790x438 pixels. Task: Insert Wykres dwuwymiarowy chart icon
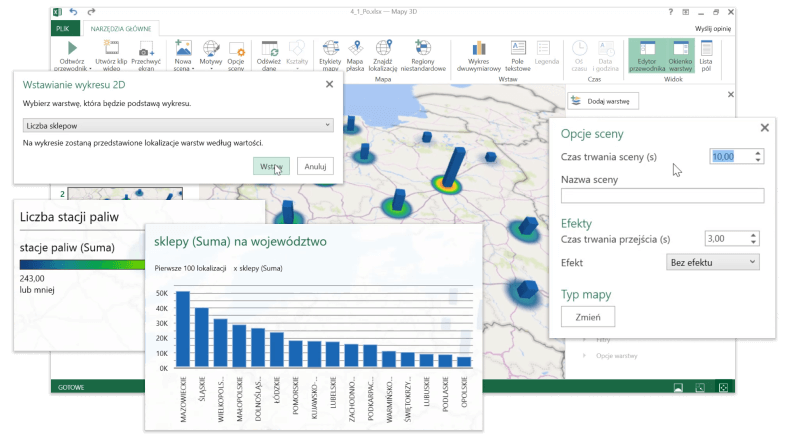point(479,48)
